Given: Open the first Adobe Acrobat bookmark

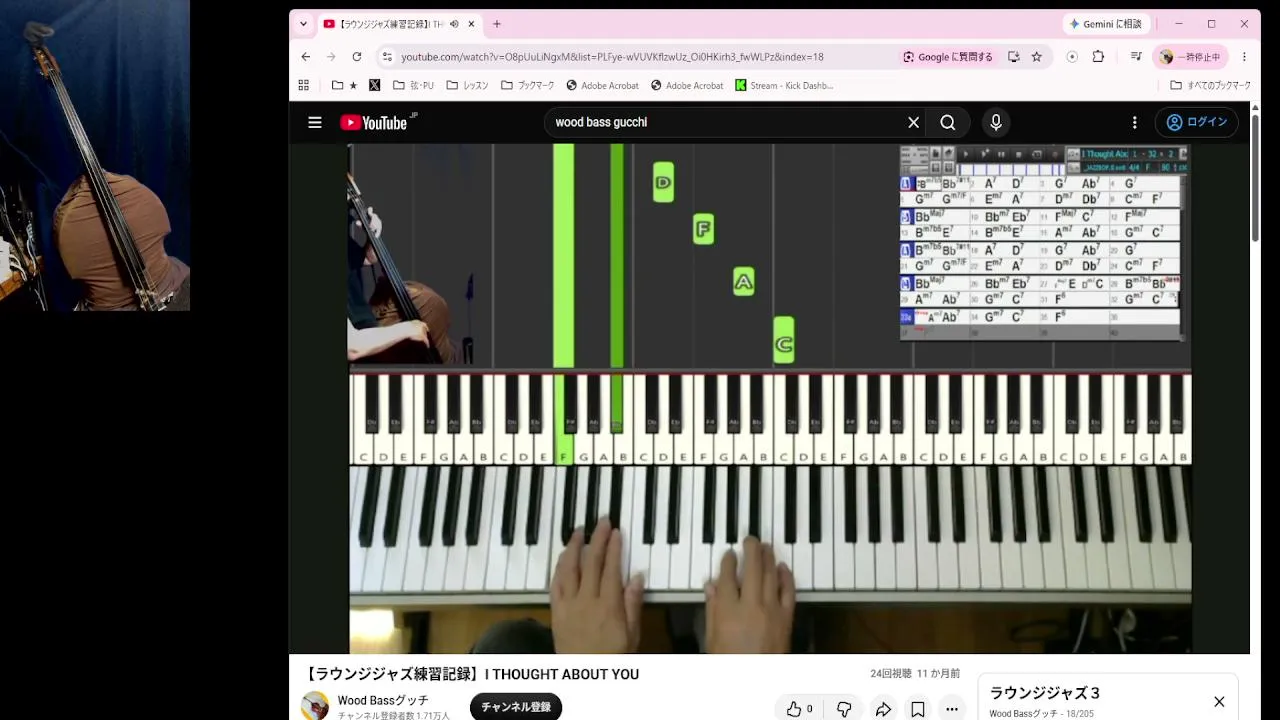Looking at the screenshot, I should (602, 85).
